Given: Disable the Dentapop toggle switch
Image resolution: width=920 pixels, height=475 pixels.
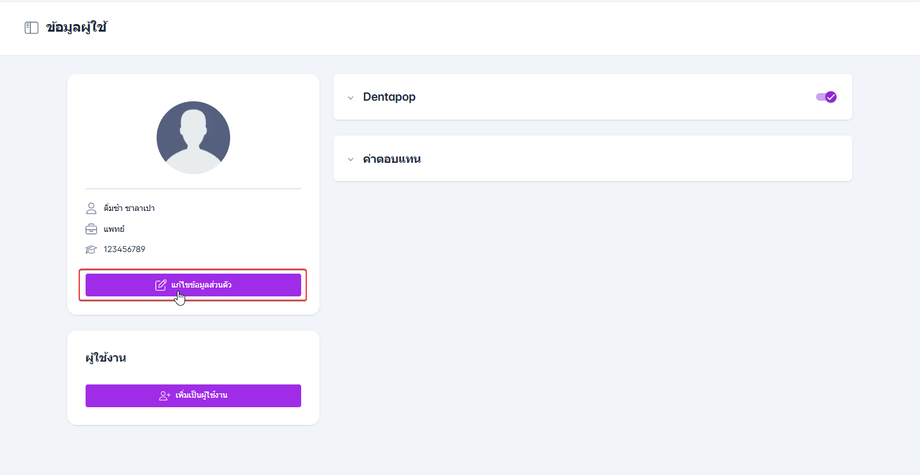Looking at the screenshot, I should click(x=826, y=97).
